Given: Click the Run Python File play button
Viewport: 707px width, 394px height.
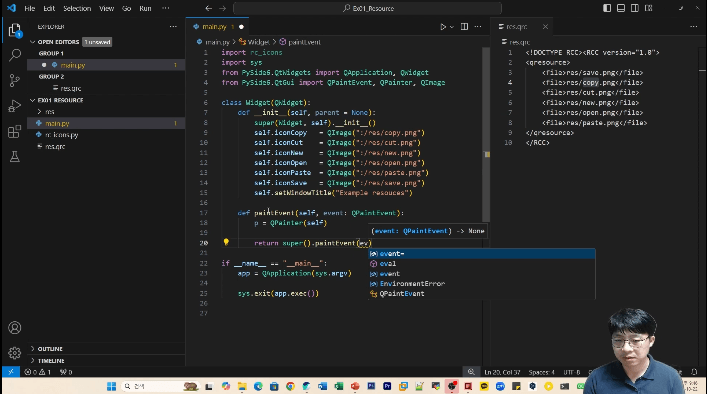Looking at the screenshot, I should point(443,27).
